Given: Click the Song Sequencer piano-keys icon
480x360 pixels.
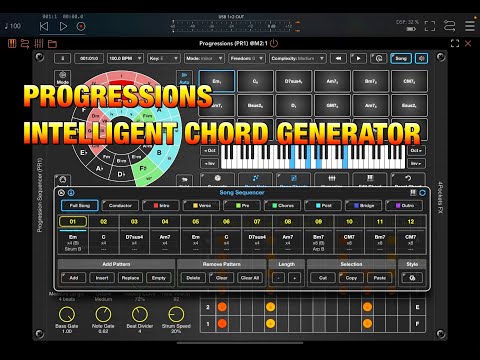Looking at the screenshot, I should click(413, 193).
